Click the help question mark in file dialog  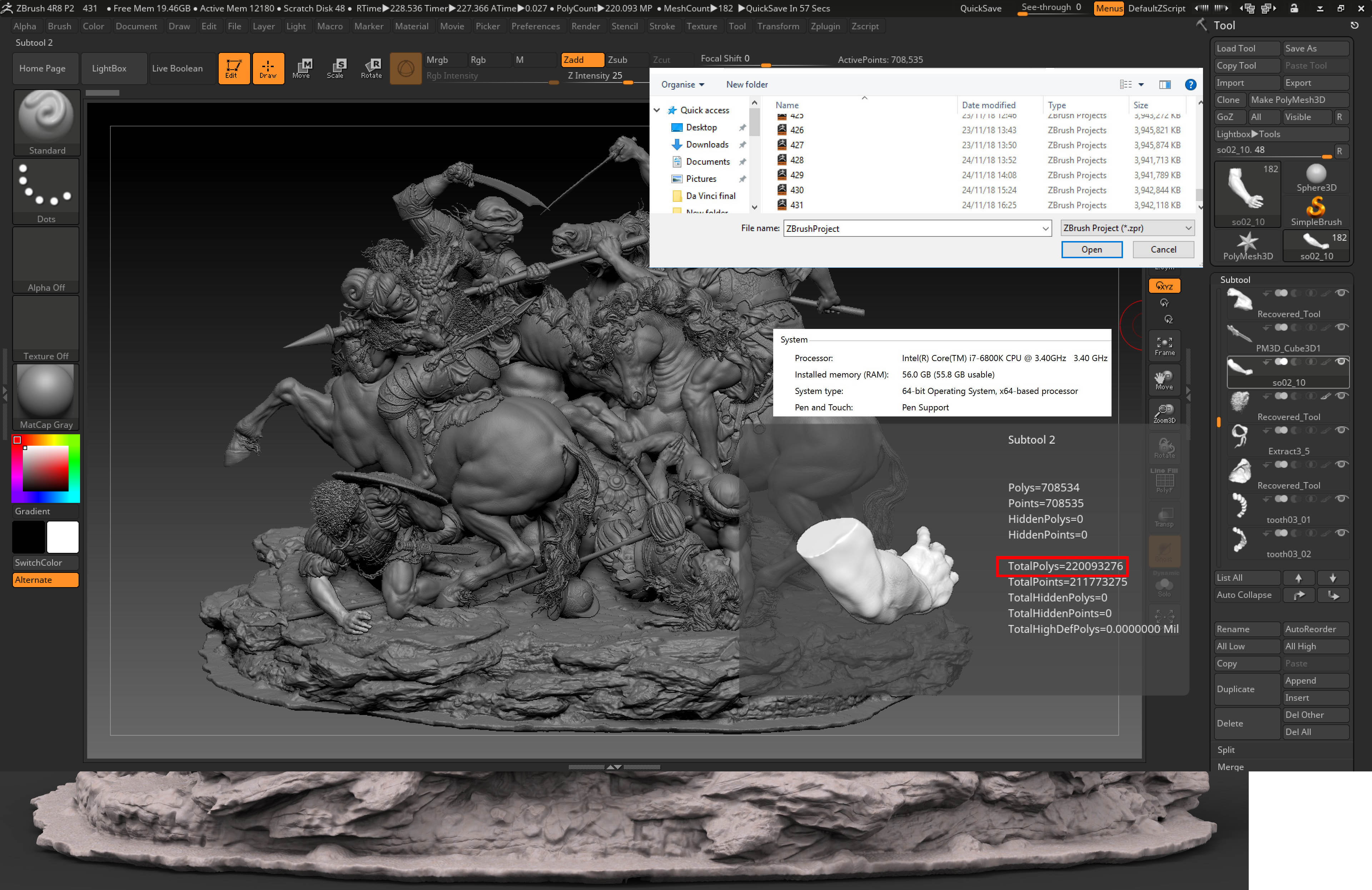(1190, 85)
